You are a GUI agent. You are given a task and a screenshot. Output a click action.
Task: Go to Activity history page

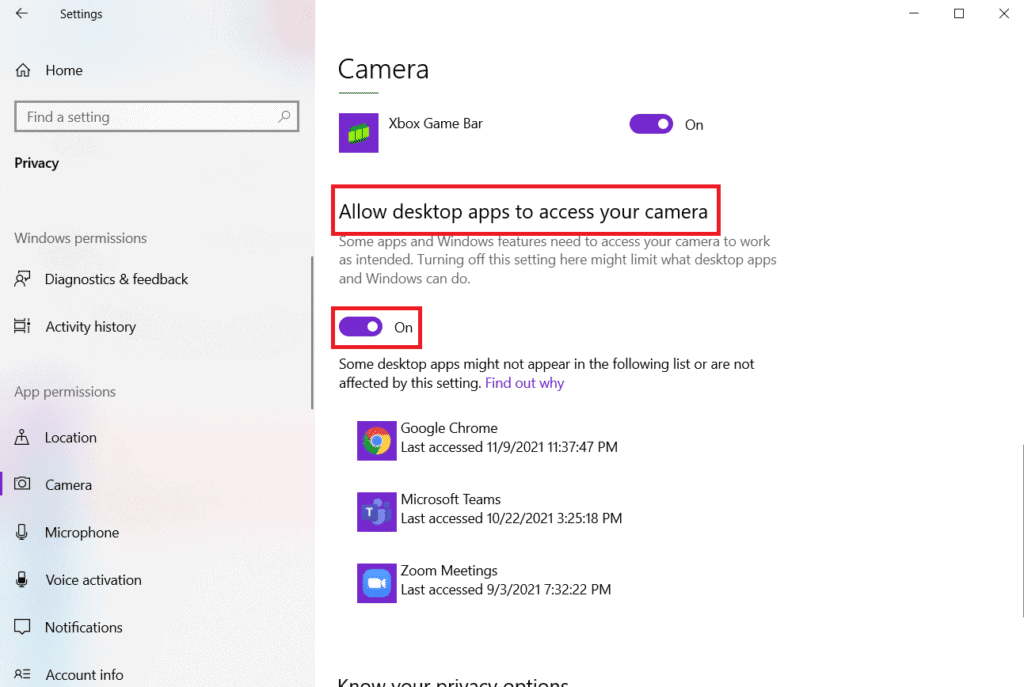tap(90, 327)
